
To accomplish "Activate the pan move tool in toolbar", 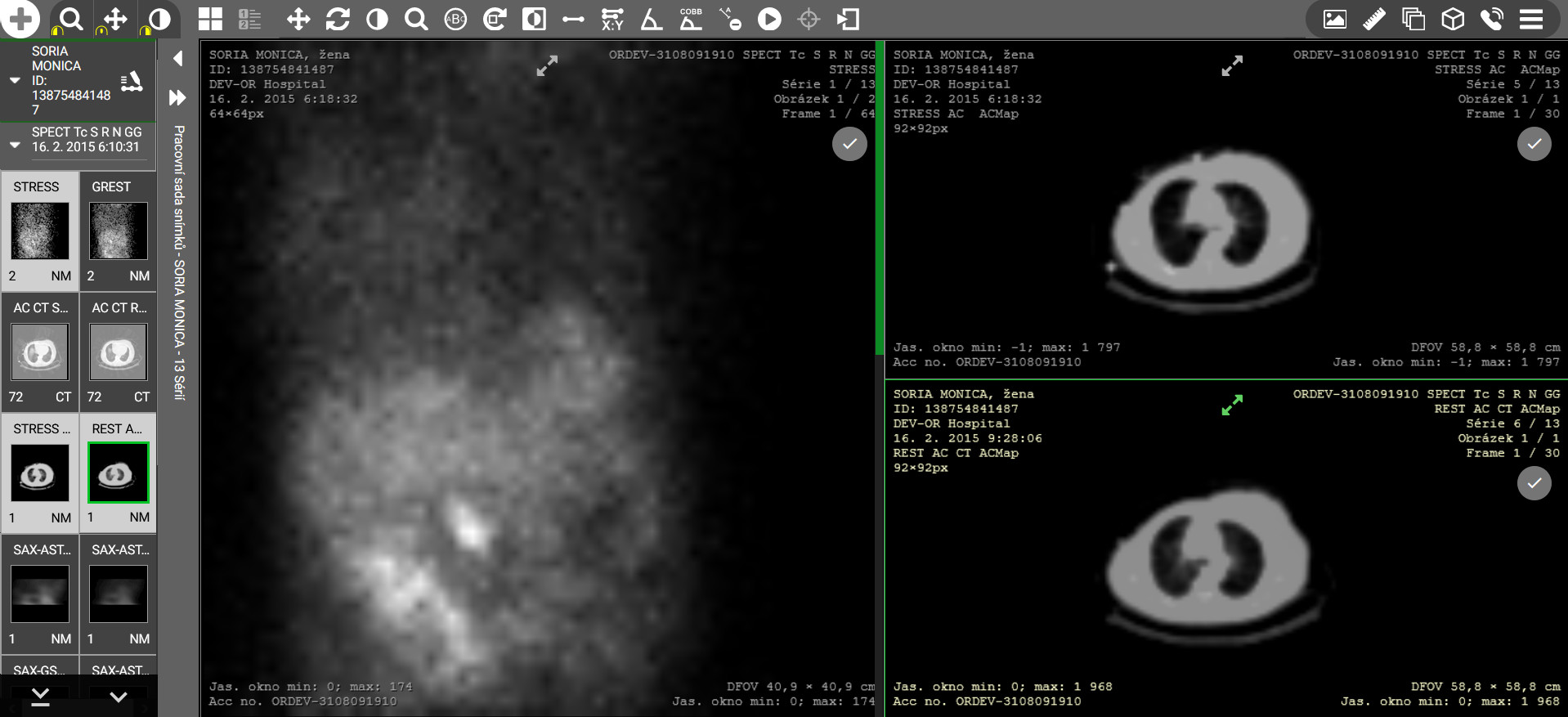I will pos(298,19).
